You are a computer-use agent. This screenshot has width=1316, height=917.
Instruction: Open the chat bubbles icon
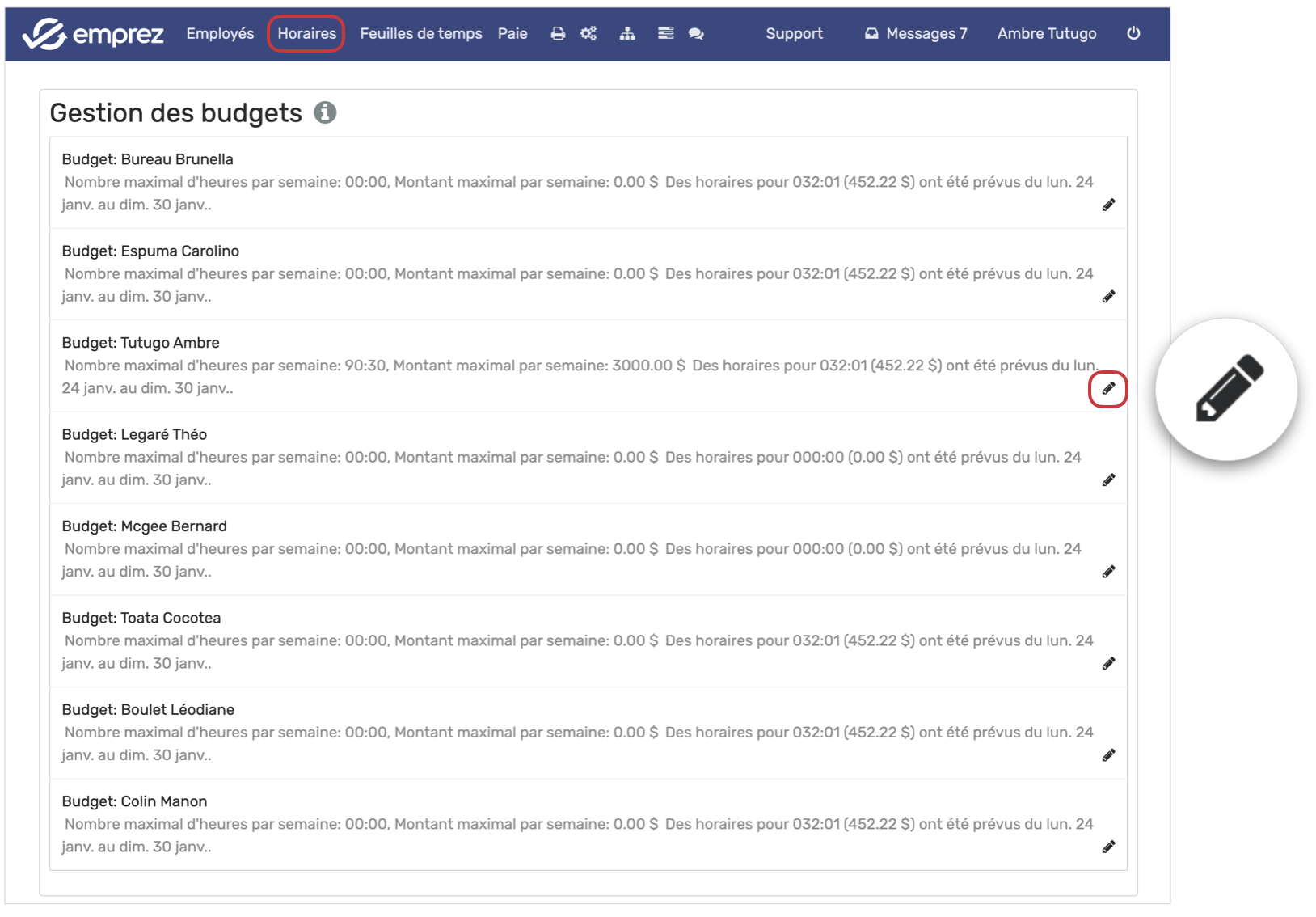[x=696, y=34]
